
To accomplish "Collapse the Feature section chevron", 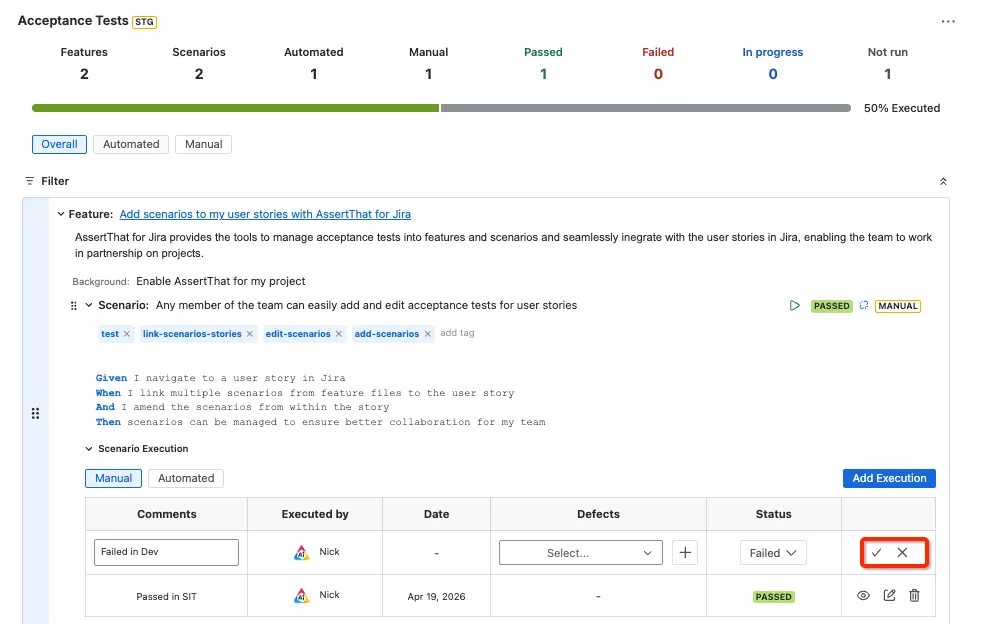I will point(61,214).
